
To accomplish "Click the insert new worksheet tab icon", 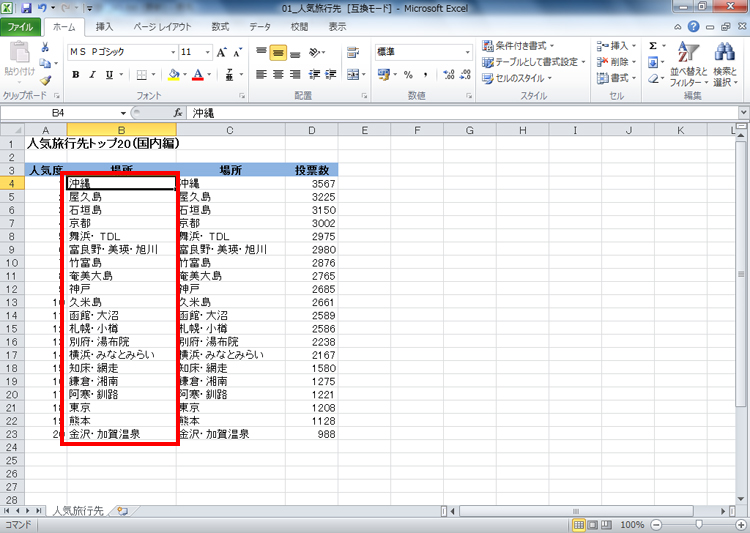I will 122,511.
